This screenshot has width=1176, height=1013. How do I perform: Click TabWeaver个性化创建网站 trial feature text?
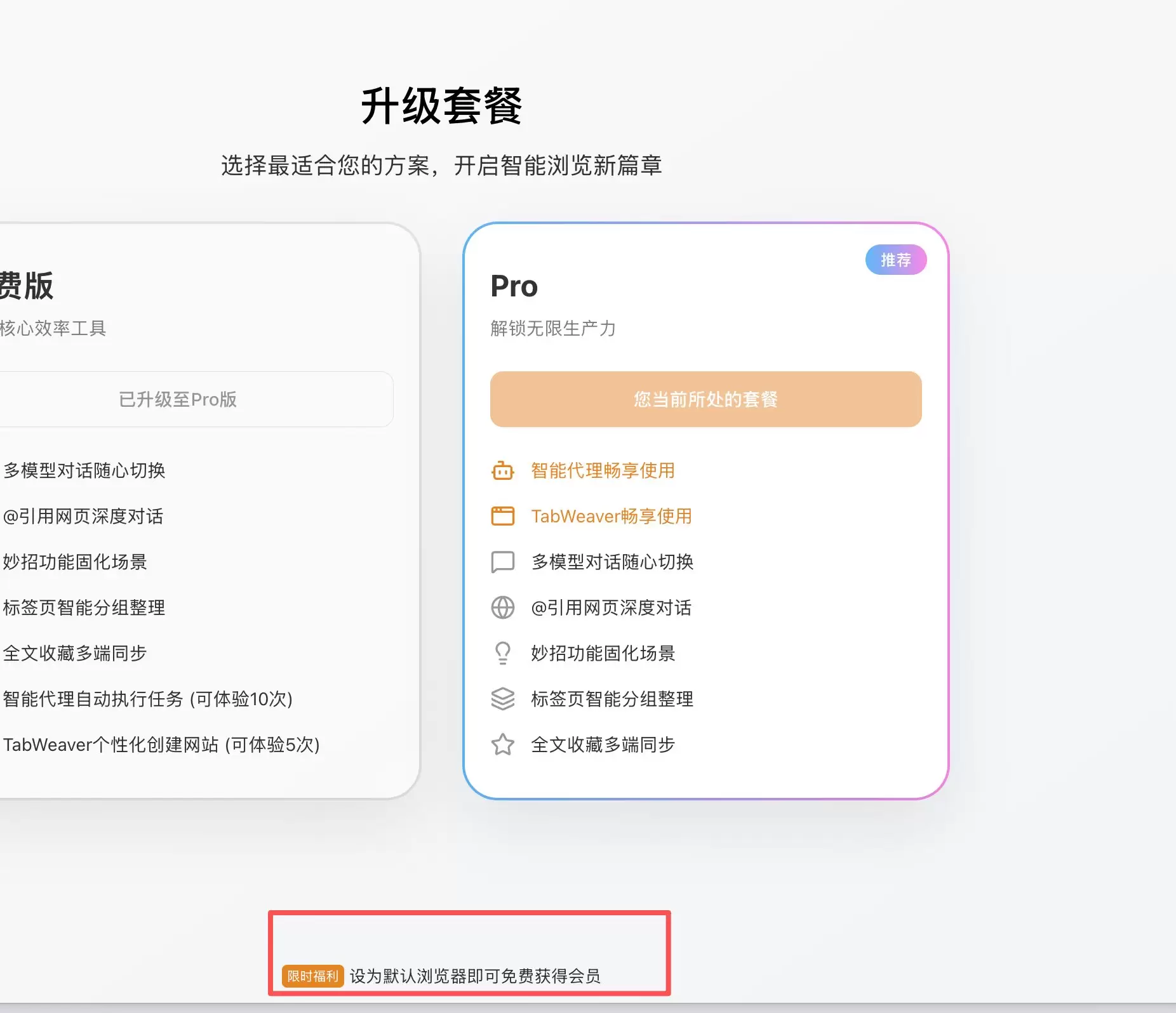(x=160, y=745)
